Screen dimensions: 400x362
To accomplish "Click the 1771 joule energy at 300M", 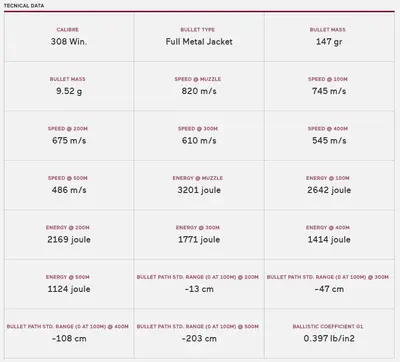I will (199, 239).
